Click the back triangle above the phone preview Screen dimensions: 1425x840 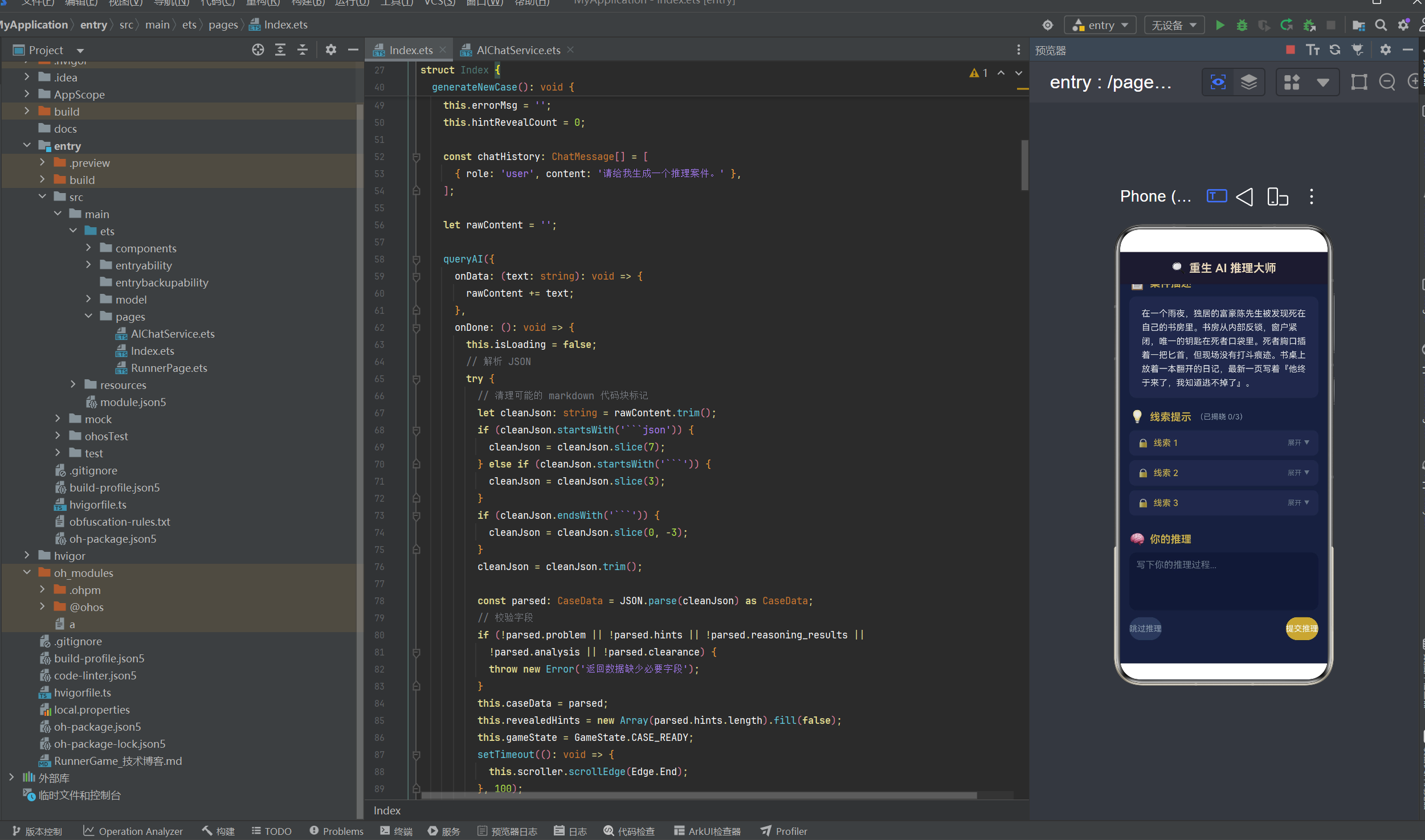click(1245, 197)
